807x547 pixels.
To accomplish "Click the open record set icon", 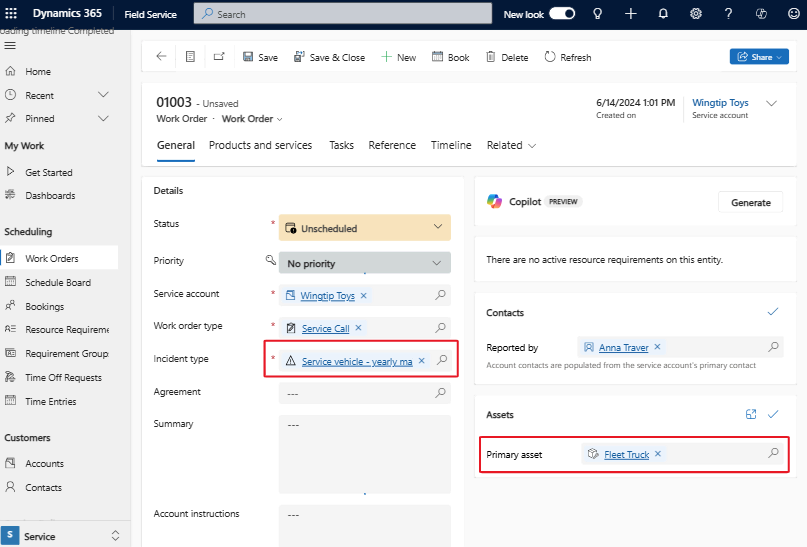I will (x=190, y=57).
